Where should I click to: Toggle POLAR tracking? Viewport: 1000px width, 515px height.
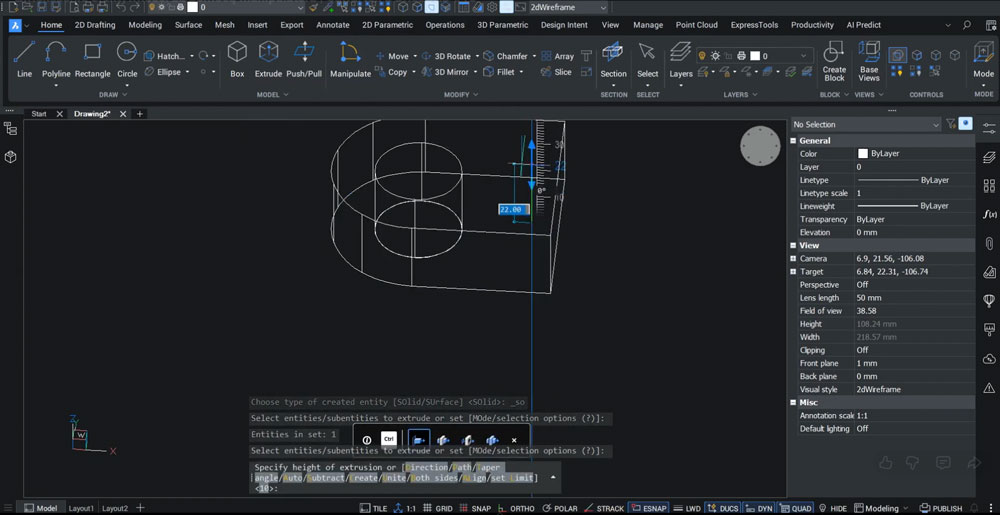[559, 509]
